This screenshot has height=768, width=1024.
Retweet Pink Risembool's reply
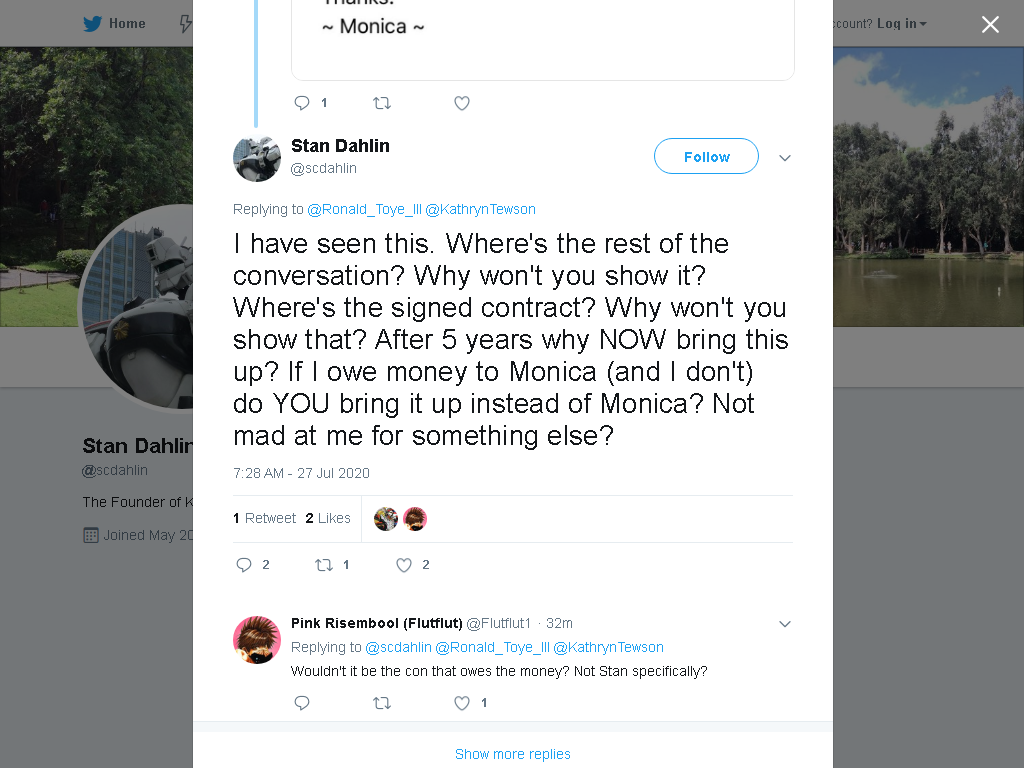pyautogui.click(x=381, y=703)
